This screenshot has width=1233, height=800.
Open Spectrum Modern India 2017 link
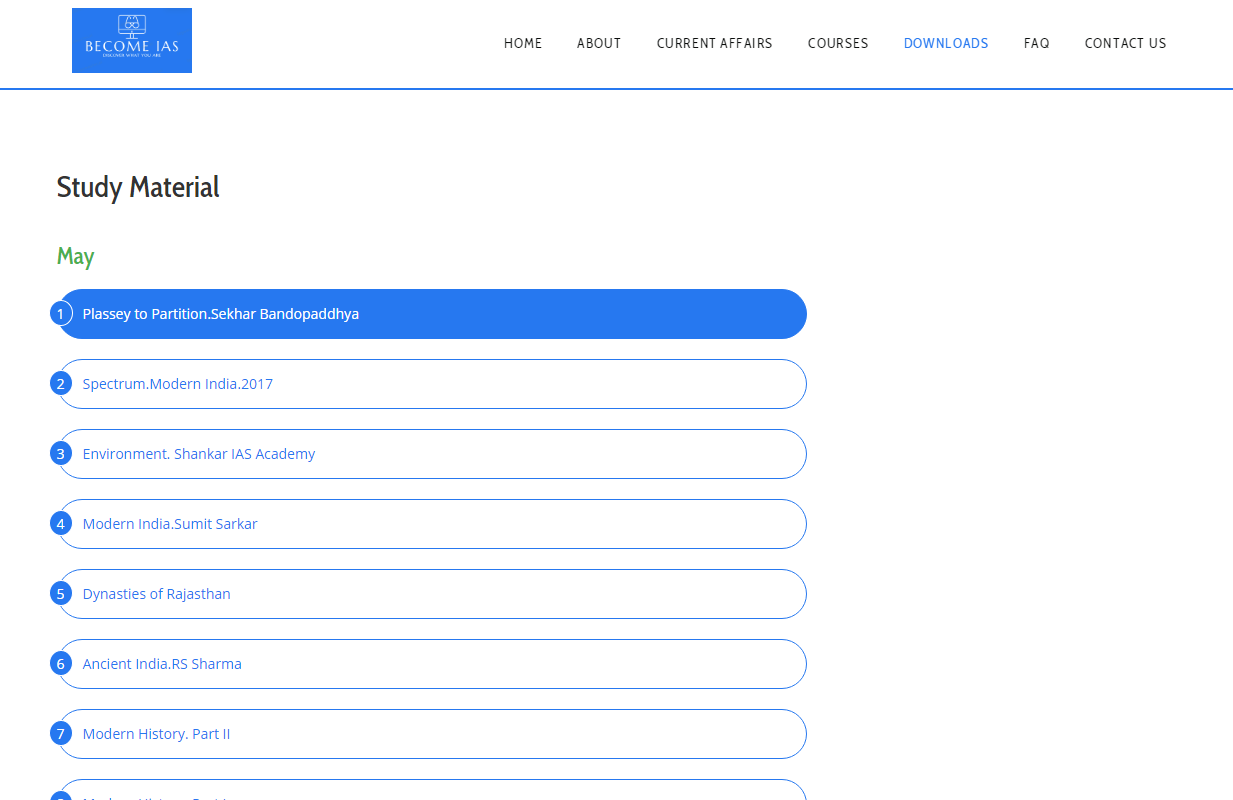pos(178,384)
